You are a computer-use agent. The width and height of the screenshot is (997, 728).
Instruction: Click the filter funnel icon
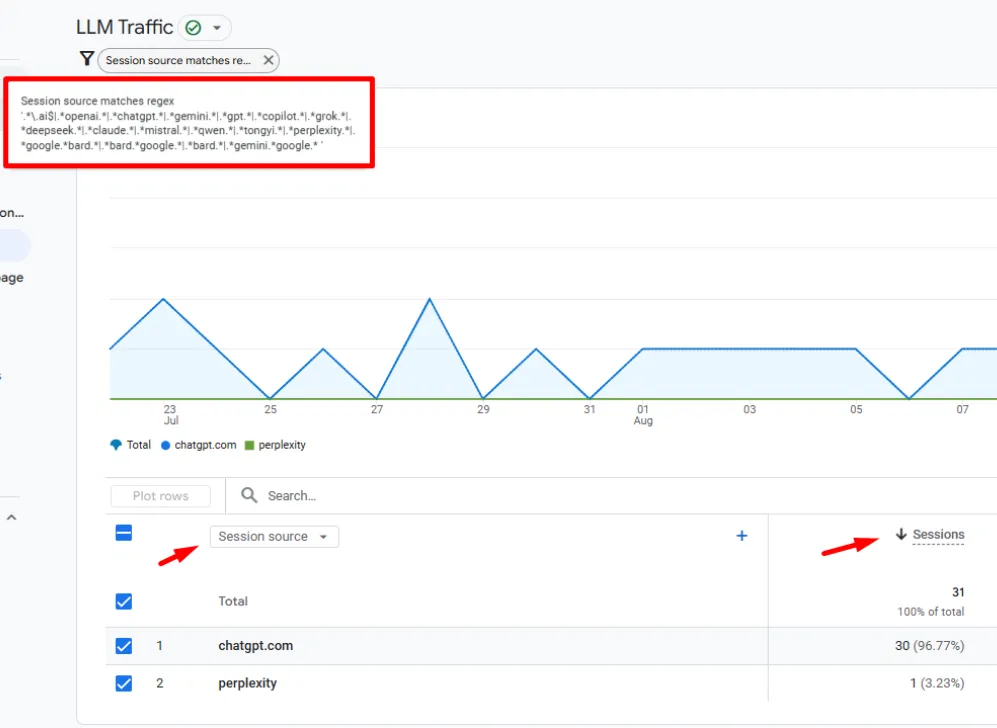(x=87, y=60)
